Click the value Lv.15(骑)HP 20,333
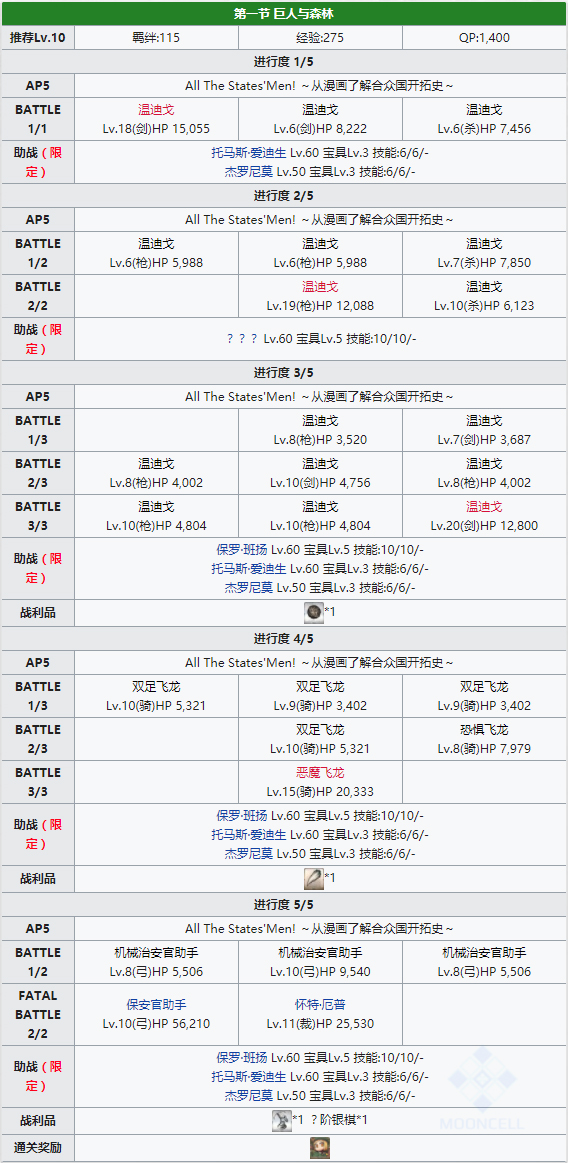Image resolution: width=568 pixels, height=1163 pixels. [320, 791]
